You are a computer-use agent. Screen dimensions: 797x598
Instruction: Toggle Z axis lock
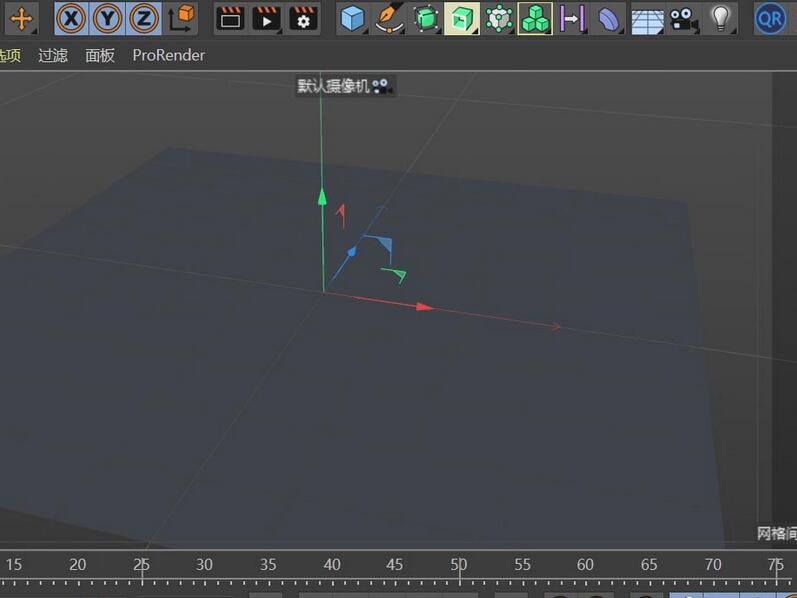coord(144,18)
